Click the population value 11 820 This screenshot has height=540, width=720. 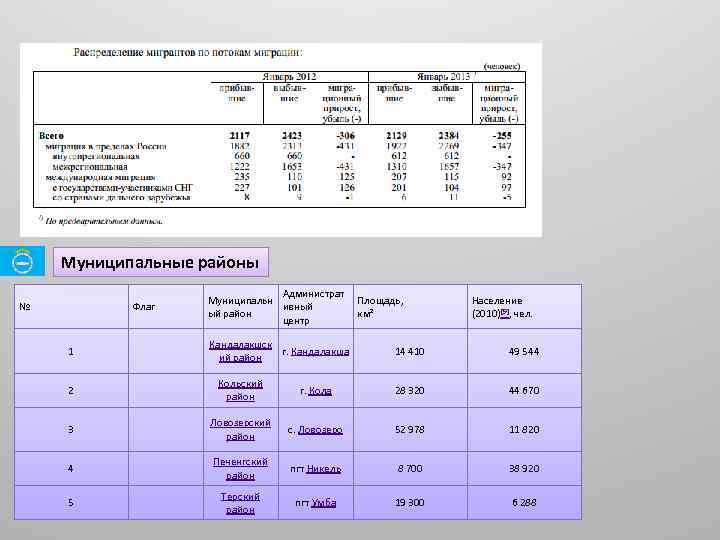coord(524,430)
